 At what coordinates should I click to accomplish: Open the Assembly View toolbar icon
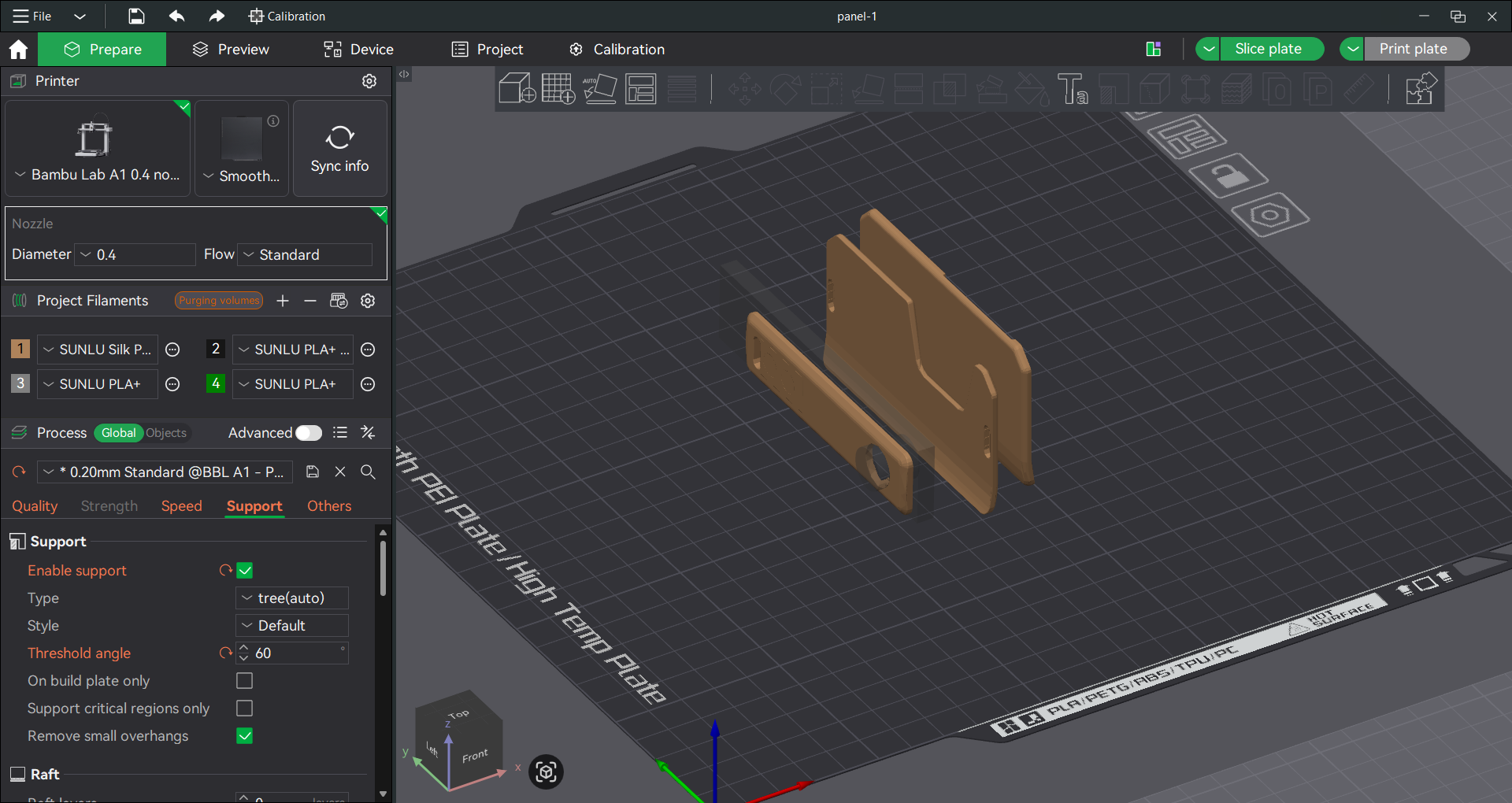(x=1421, y=88)
